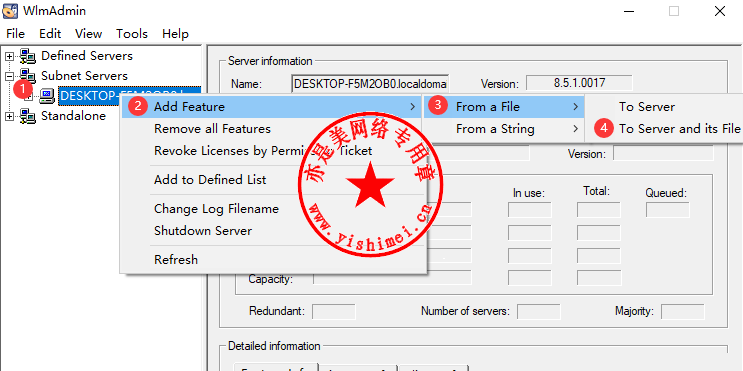This screenshot has height=371, width=743.
Task: Choose Add Feature in context menu
Action: tap(271, 107)
